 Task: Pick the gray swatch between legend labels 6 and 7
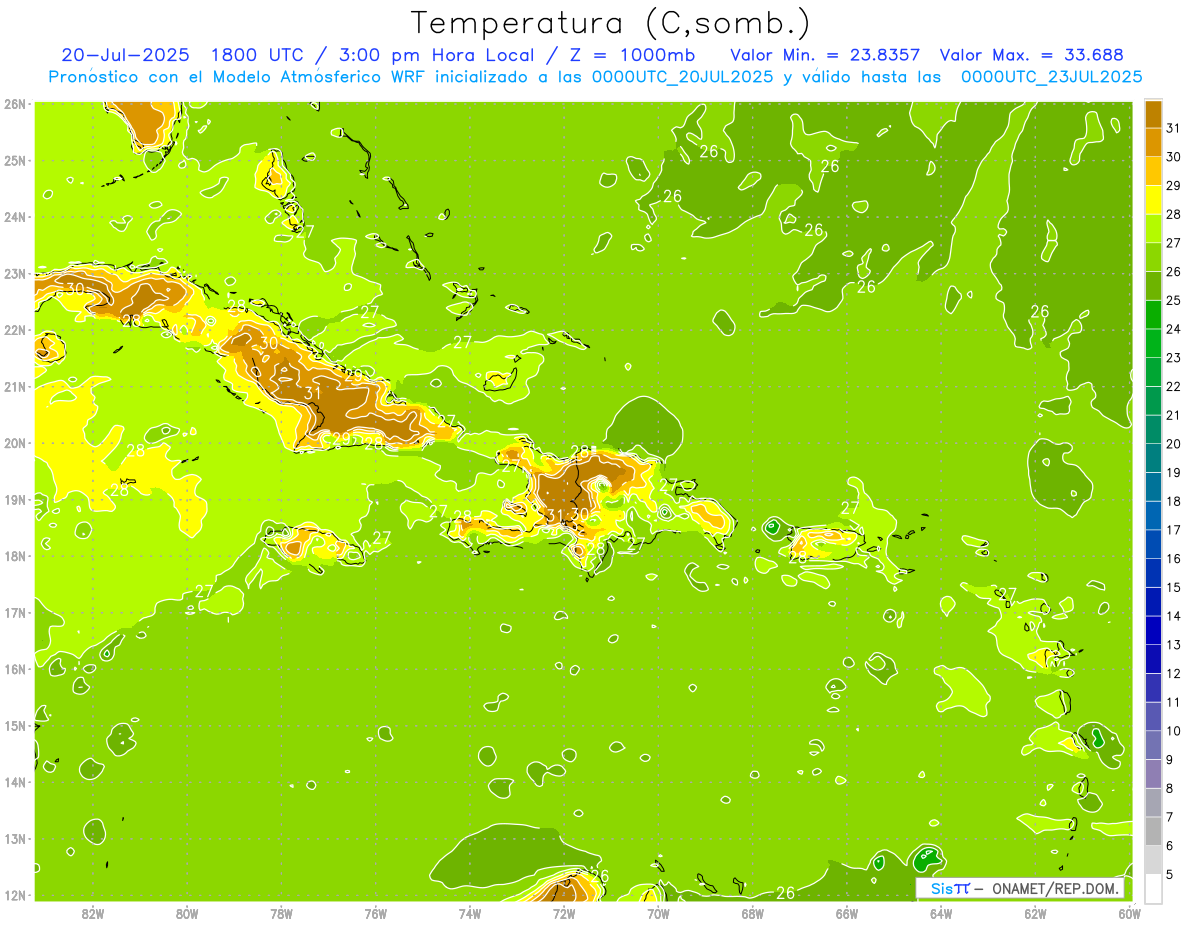pos(1153,831)
